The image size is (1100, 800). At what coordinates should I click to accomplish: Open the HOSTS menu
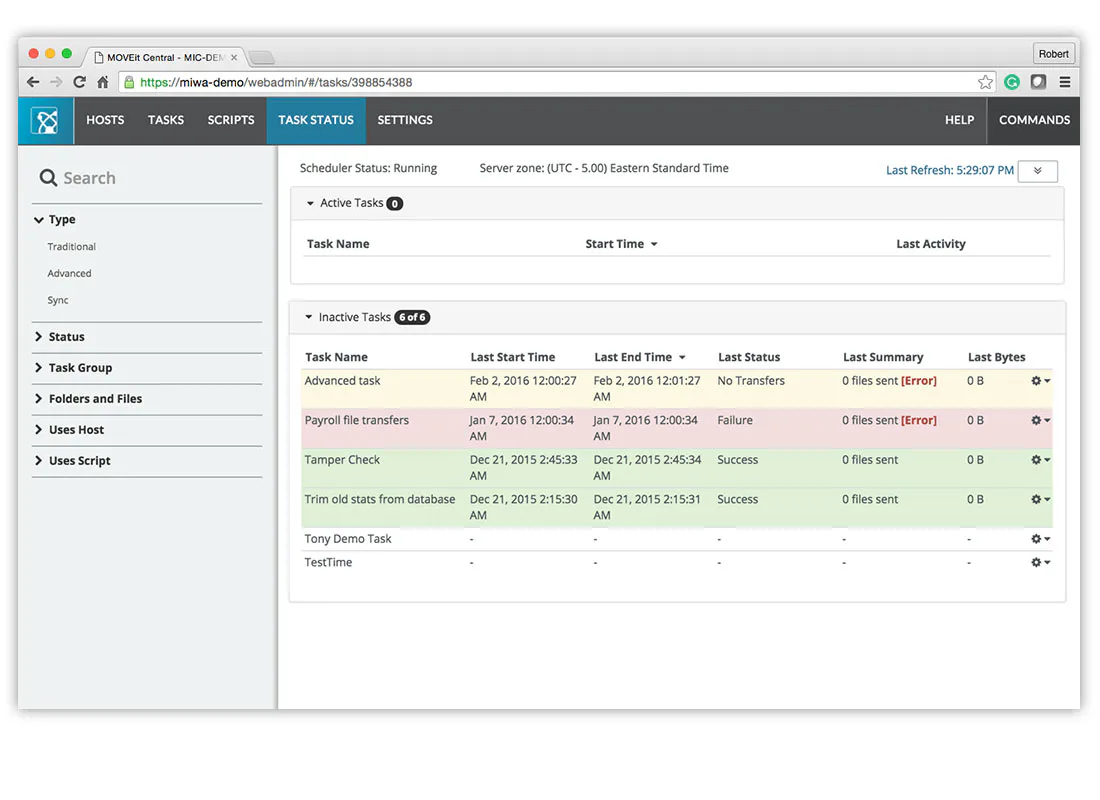(x=105, y=120)
